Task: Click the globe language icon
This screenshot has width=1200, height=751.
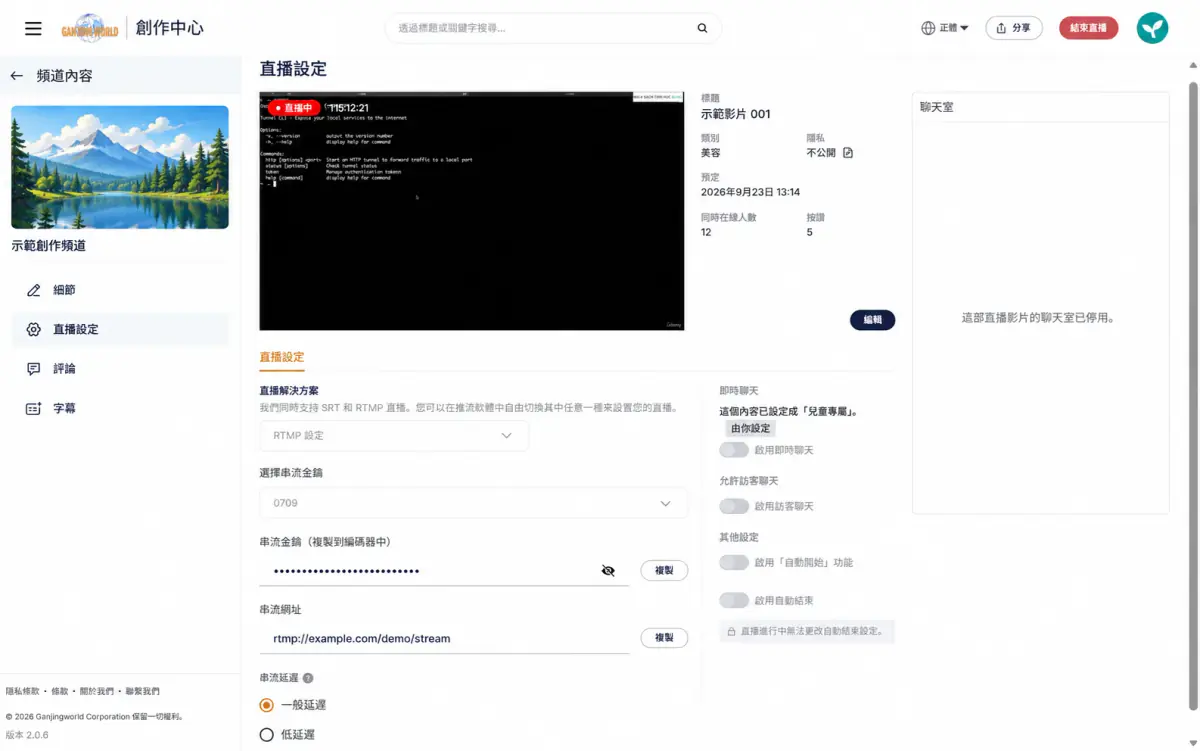Action: point(928,28)
